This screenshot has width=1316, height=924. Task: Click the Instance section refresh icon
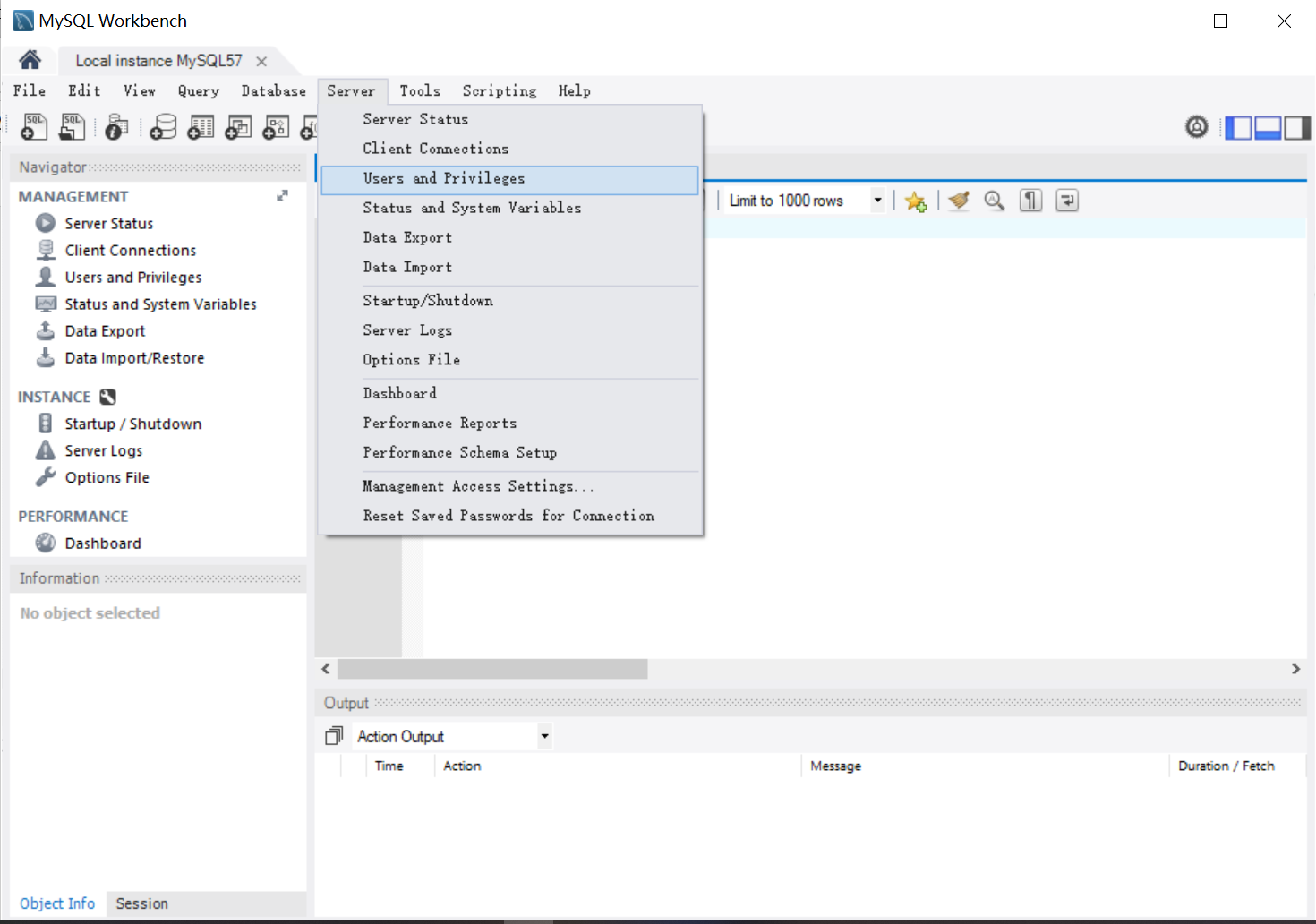click(x=108, y=397)
